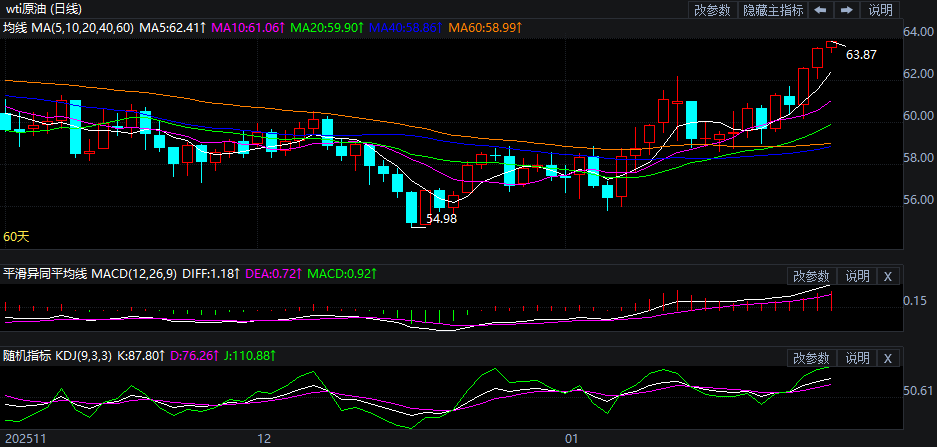Open KDJ panel 改参数 settings
937x447 pixels.
(811, 358)
